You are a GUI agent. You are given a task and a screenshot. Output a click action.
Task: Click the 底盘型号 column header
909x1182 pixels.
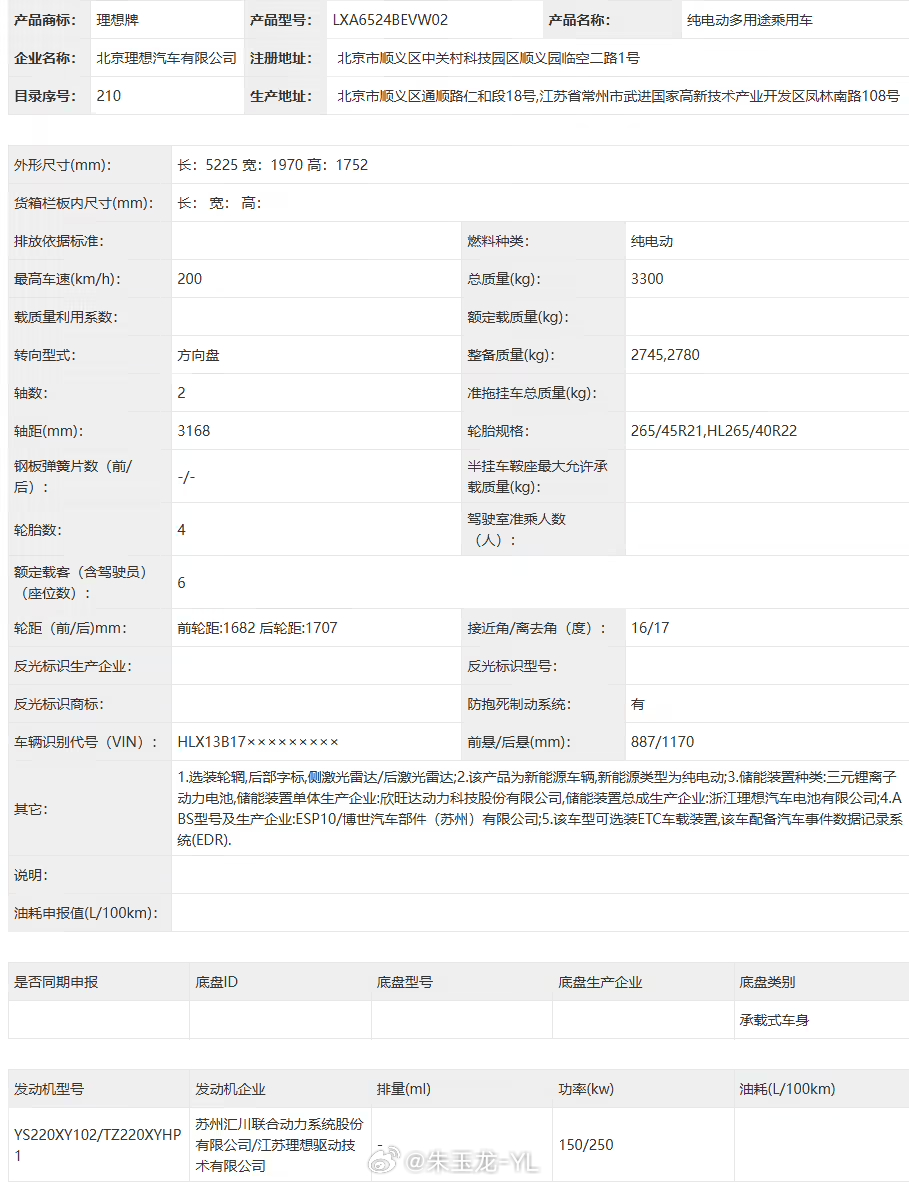coord(405,982)
